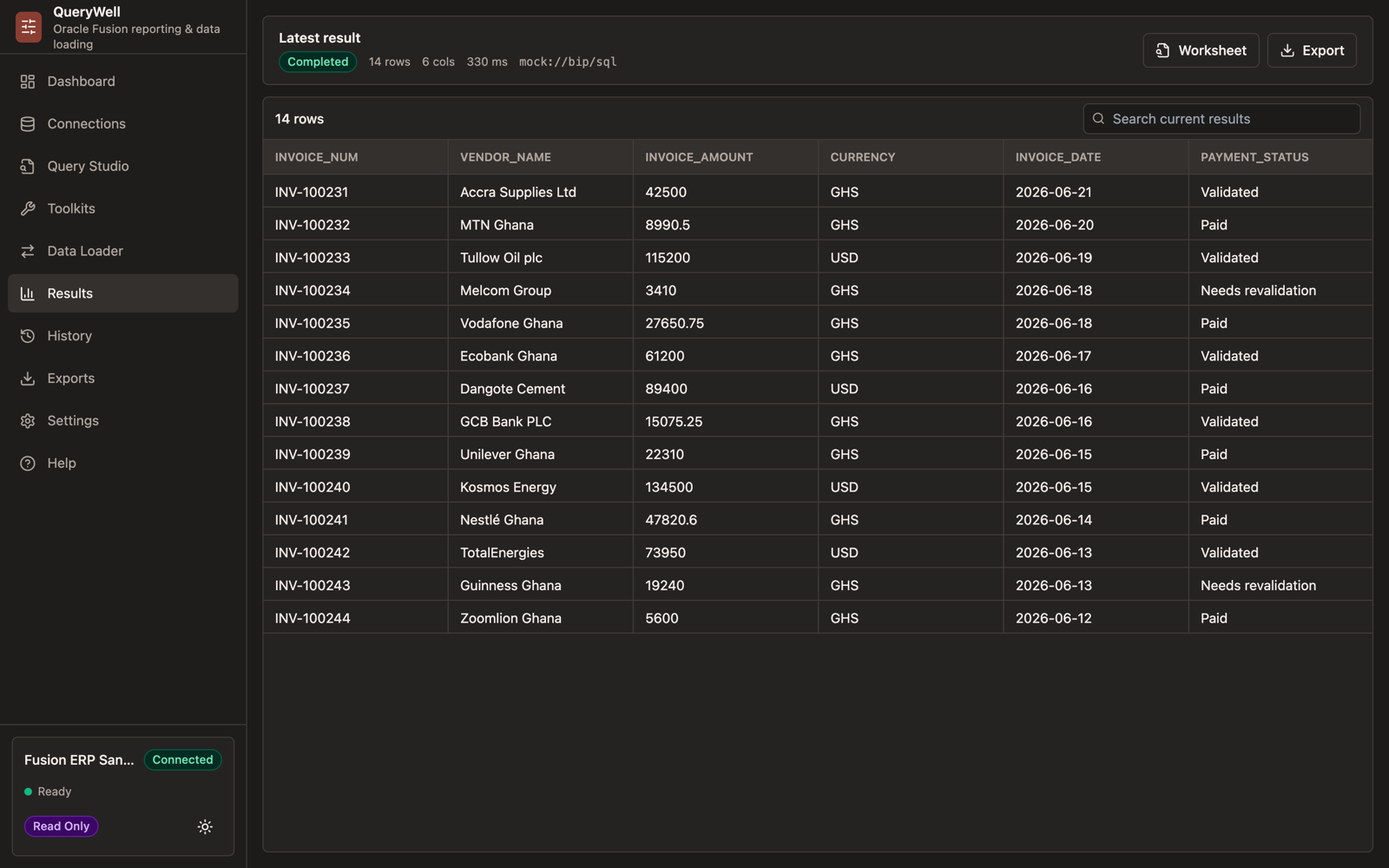Click date 2026-06-21 cell
The width and height of the screenshot is (1389, 868).
click(1096, 192)
